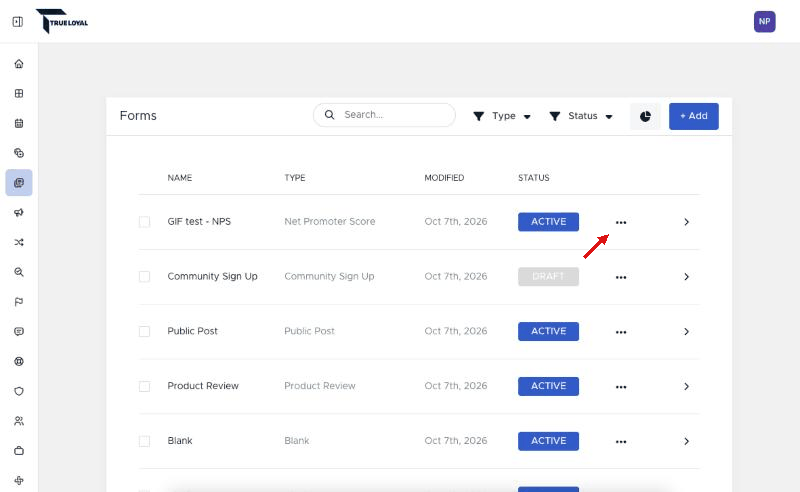The height and width of the screenshot is (492, 800).
Task: Click the modified date of the Blank row
Action: [456, 440]
